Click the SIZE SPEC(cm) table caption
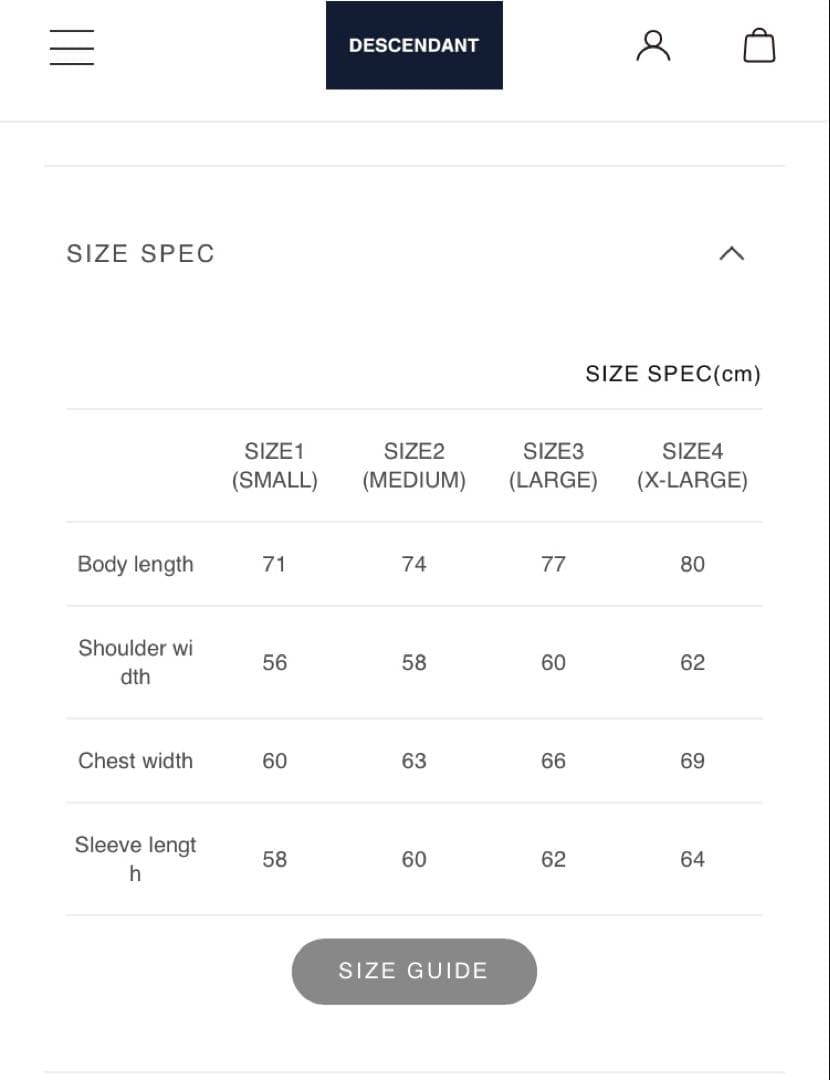Viewport: 830px width, 1080px height. [x=673, y=374]
